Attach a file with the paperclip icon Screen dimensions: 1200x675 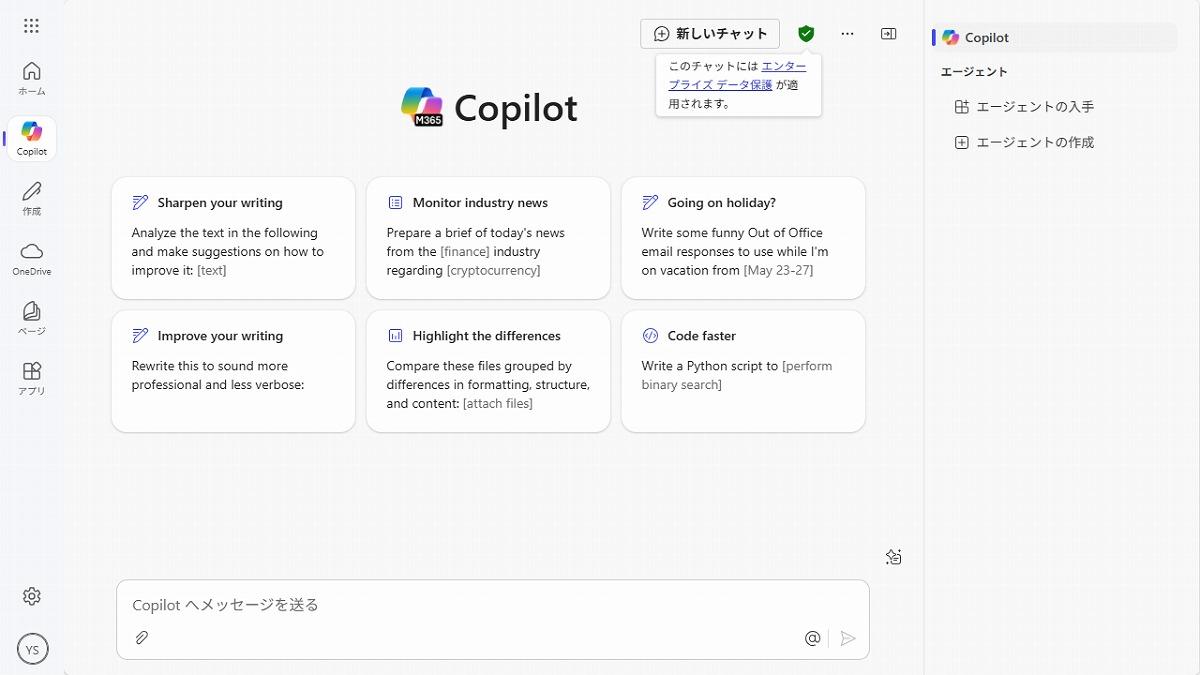[142, 638]
